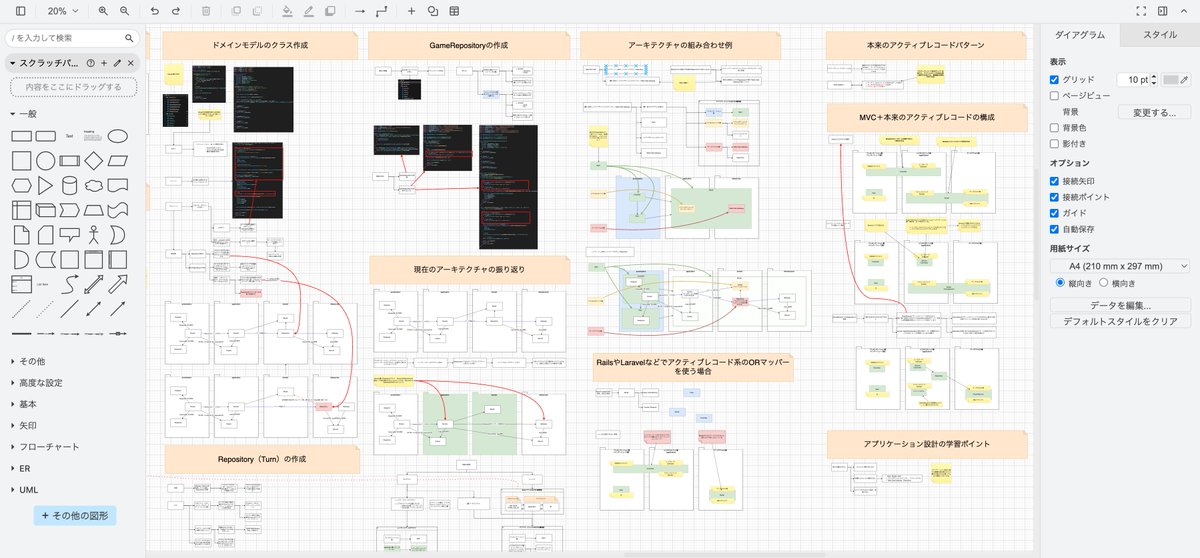Open the grid color swatch
The width and height of the screenshot is (1200, 558).
1176,79
